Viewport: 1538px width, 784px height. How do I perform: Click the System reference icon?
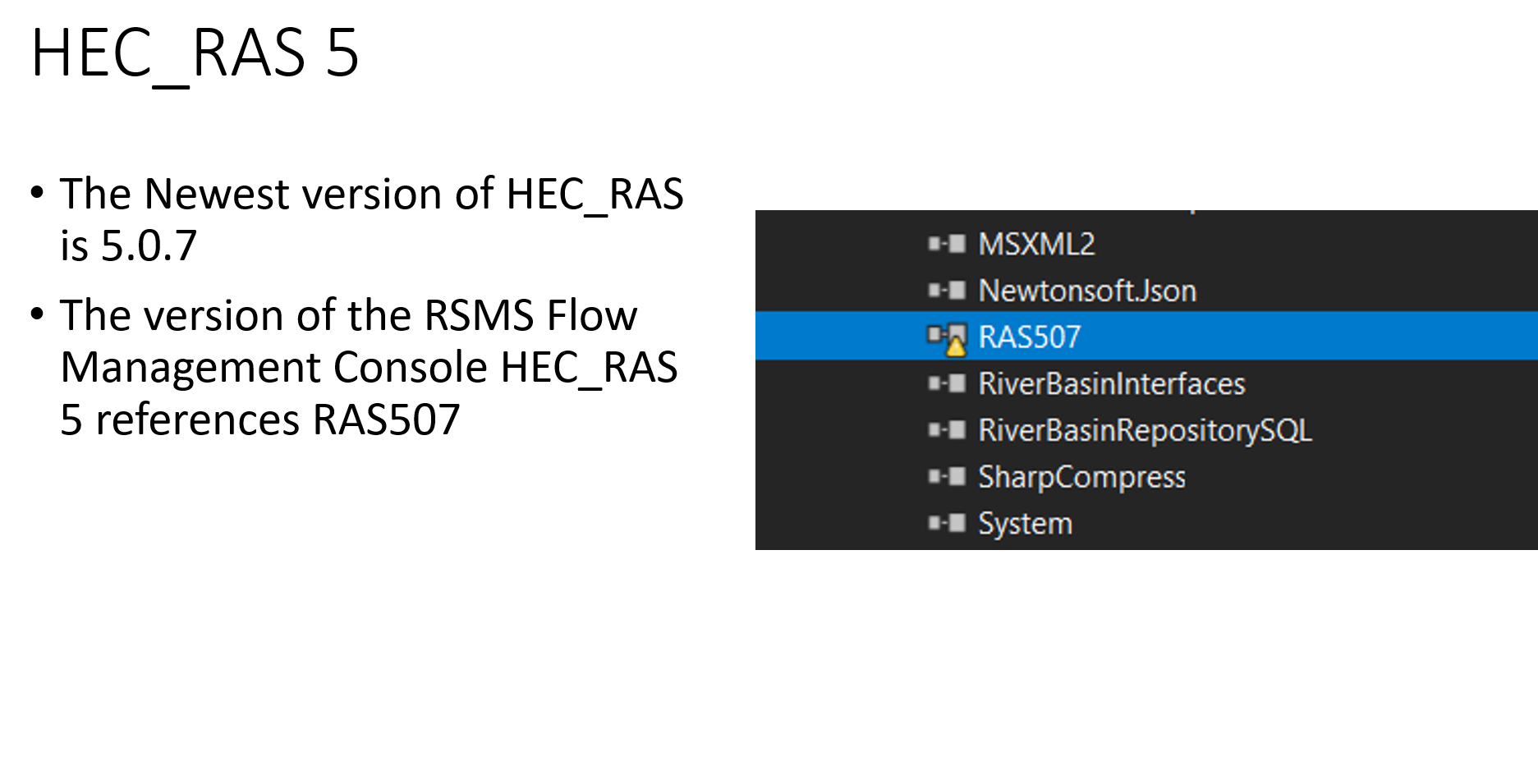tap(947, 524)
